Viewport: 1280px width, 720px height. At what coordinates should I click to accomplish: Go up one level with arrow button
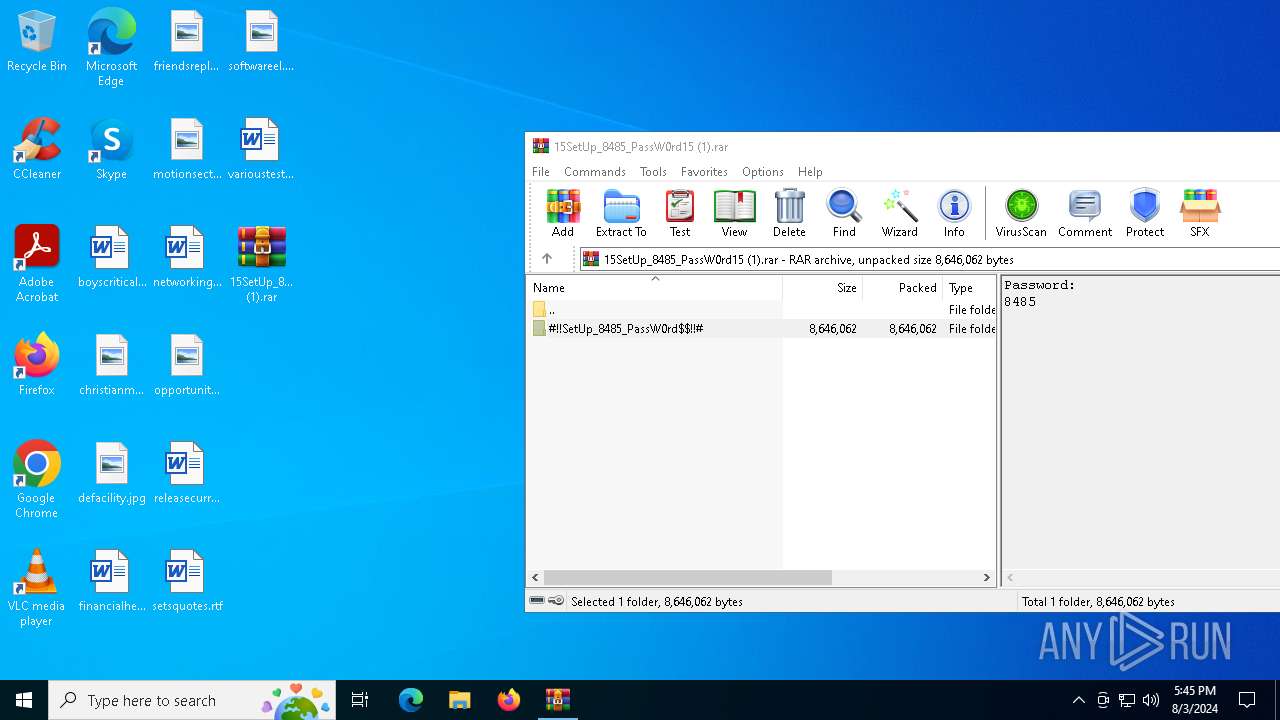pos(547,259)
